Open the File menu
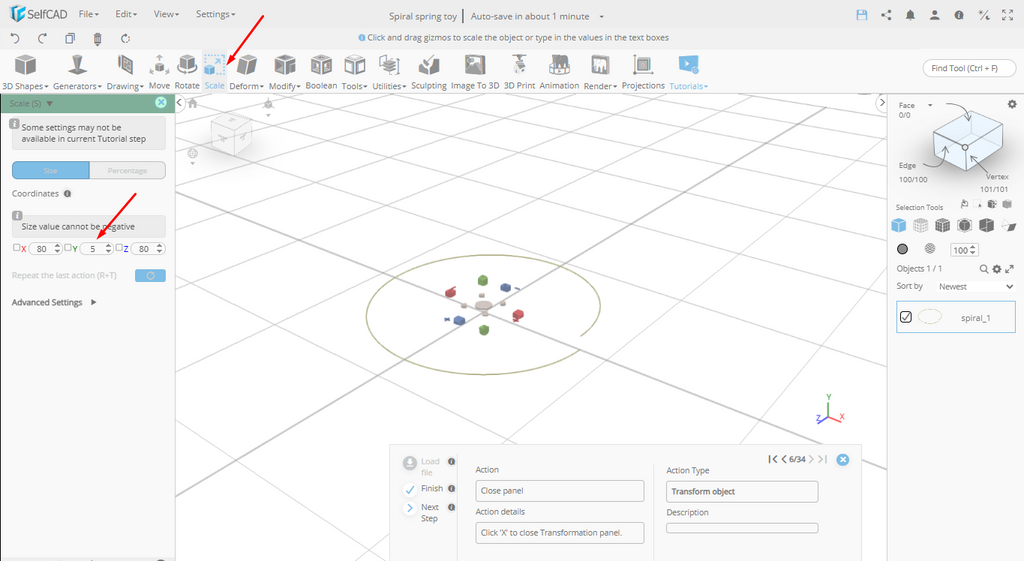1024x561 pixels. tap(88, 14)
